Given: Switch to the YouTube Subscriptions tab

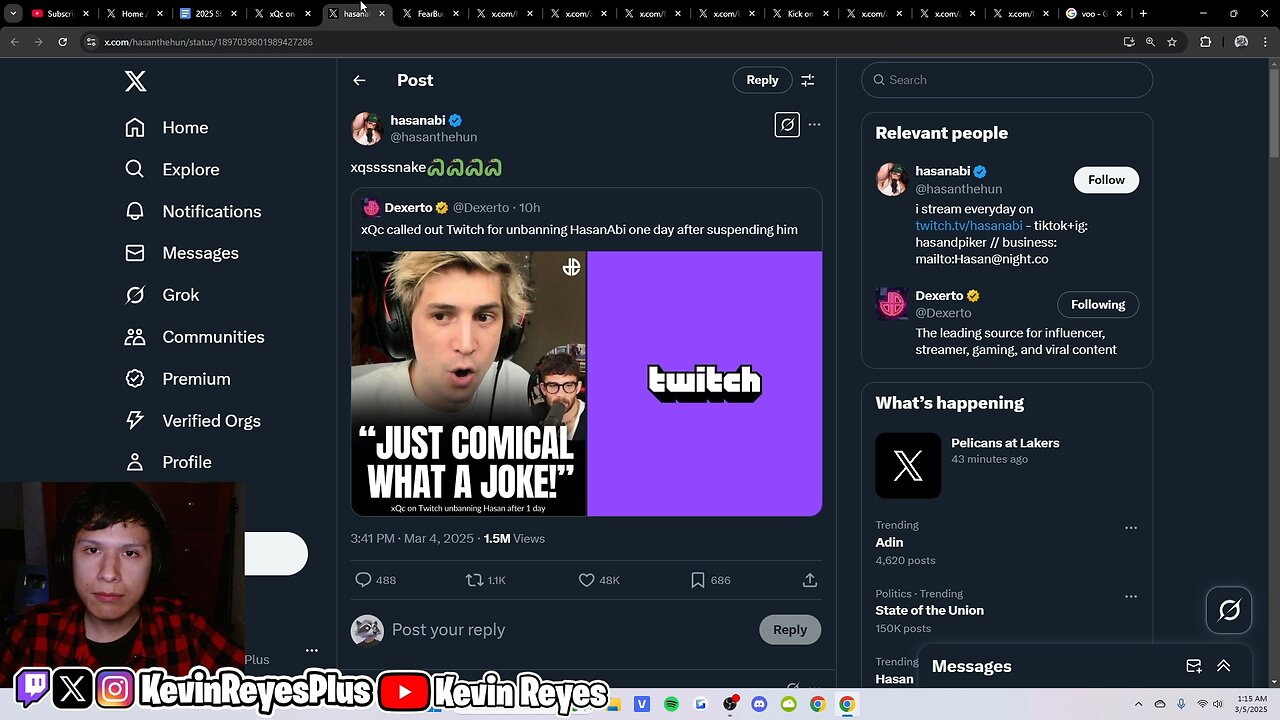Looking at the screenshot, I should click(60, 14).
